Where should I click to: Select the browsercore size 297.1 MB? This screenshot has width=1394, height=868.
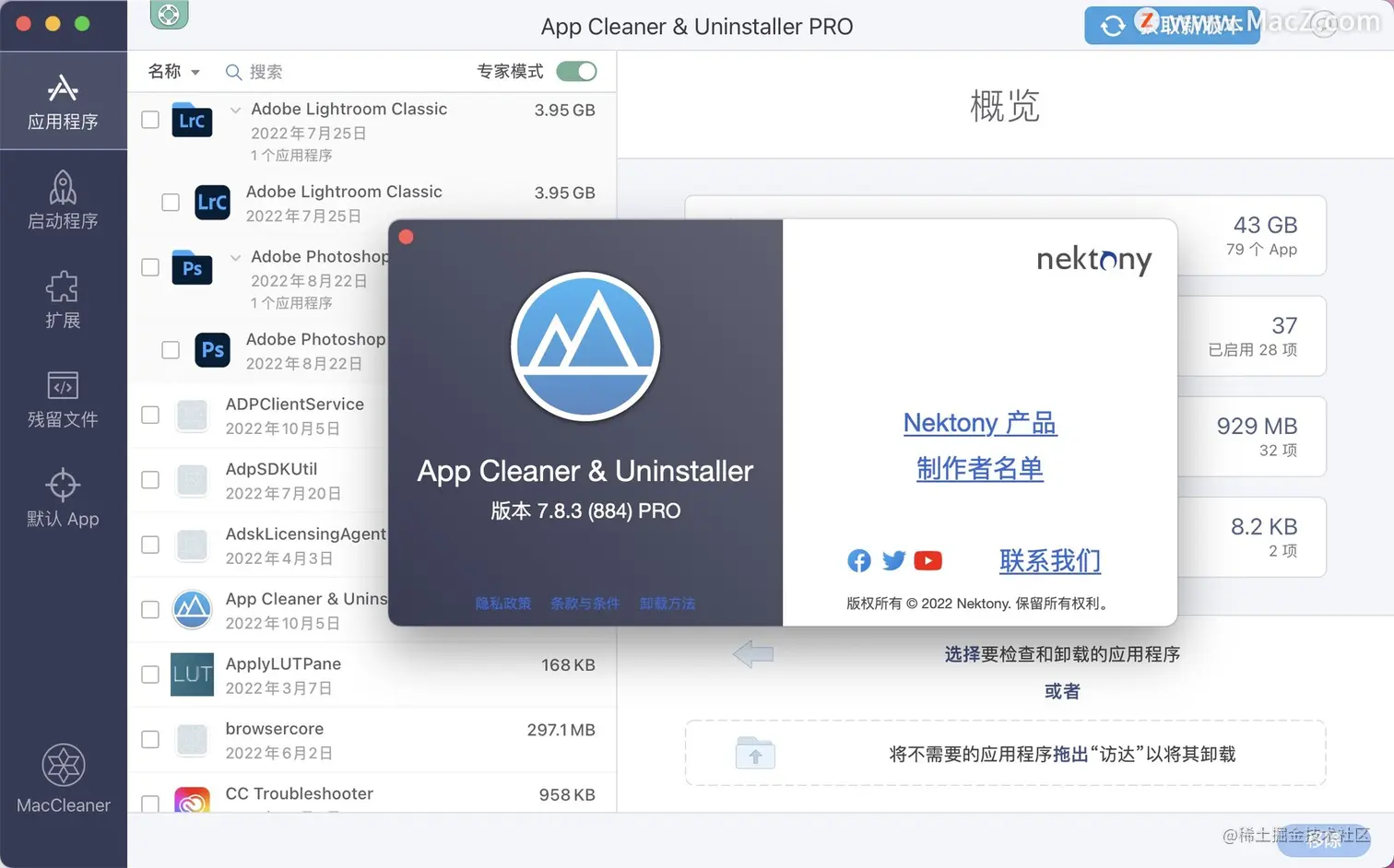coord(561,730)
